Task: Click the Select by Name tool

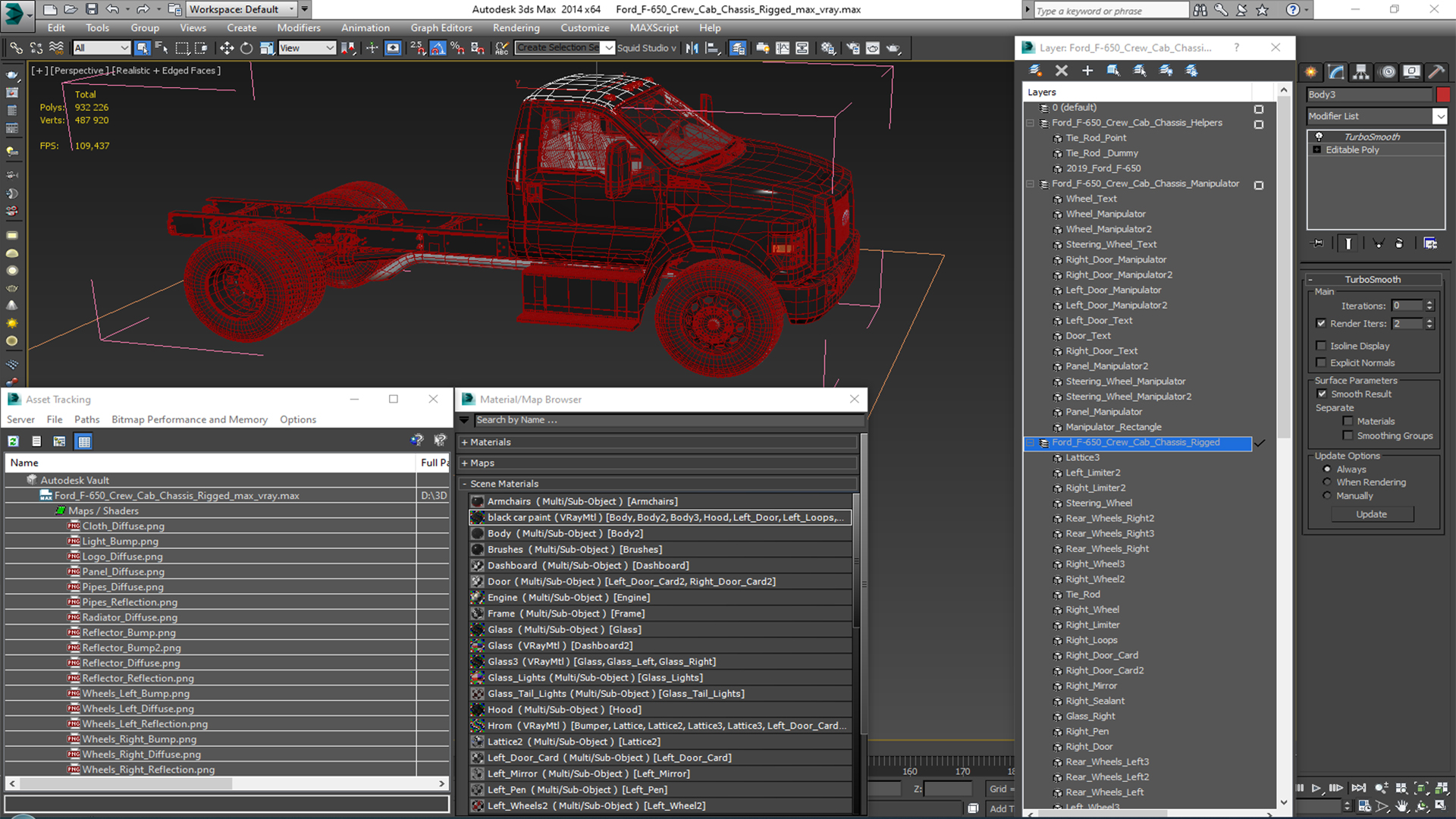Action: [x=162, y=48]
